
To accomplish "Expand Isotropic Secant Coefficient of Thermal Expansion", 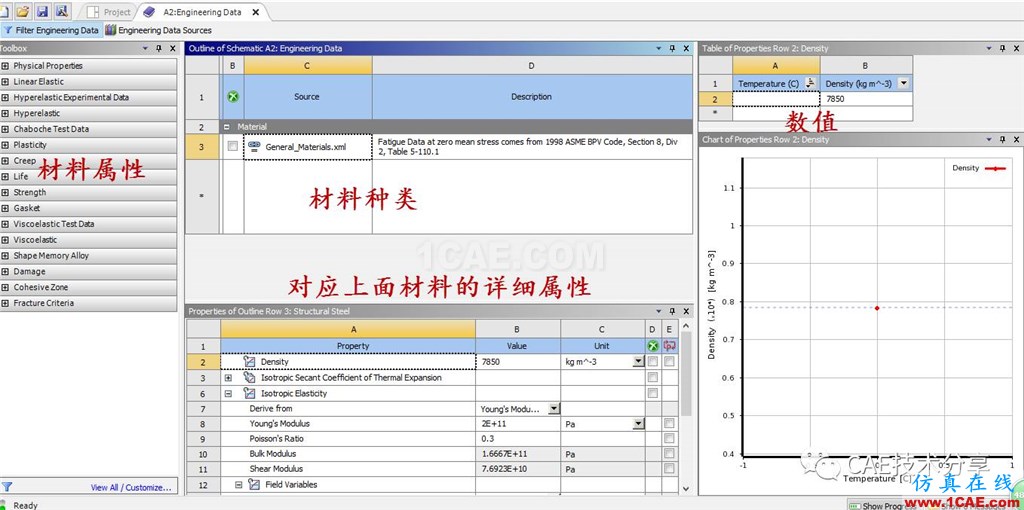I will [228, 377].
